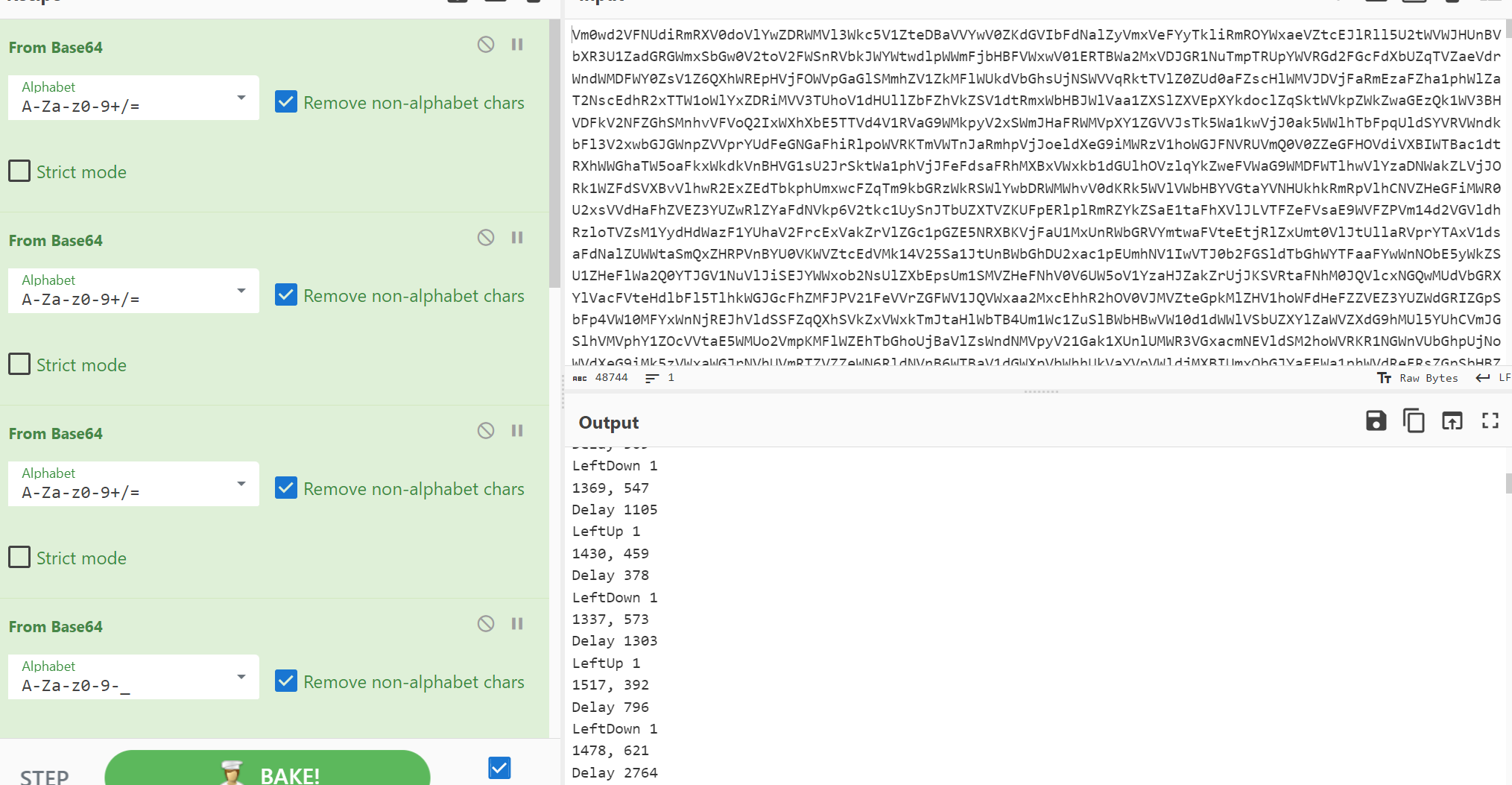Screen dimensions: 1512x785
Task: Click output line 'Delay 1105'
Action: click(615, 510)
